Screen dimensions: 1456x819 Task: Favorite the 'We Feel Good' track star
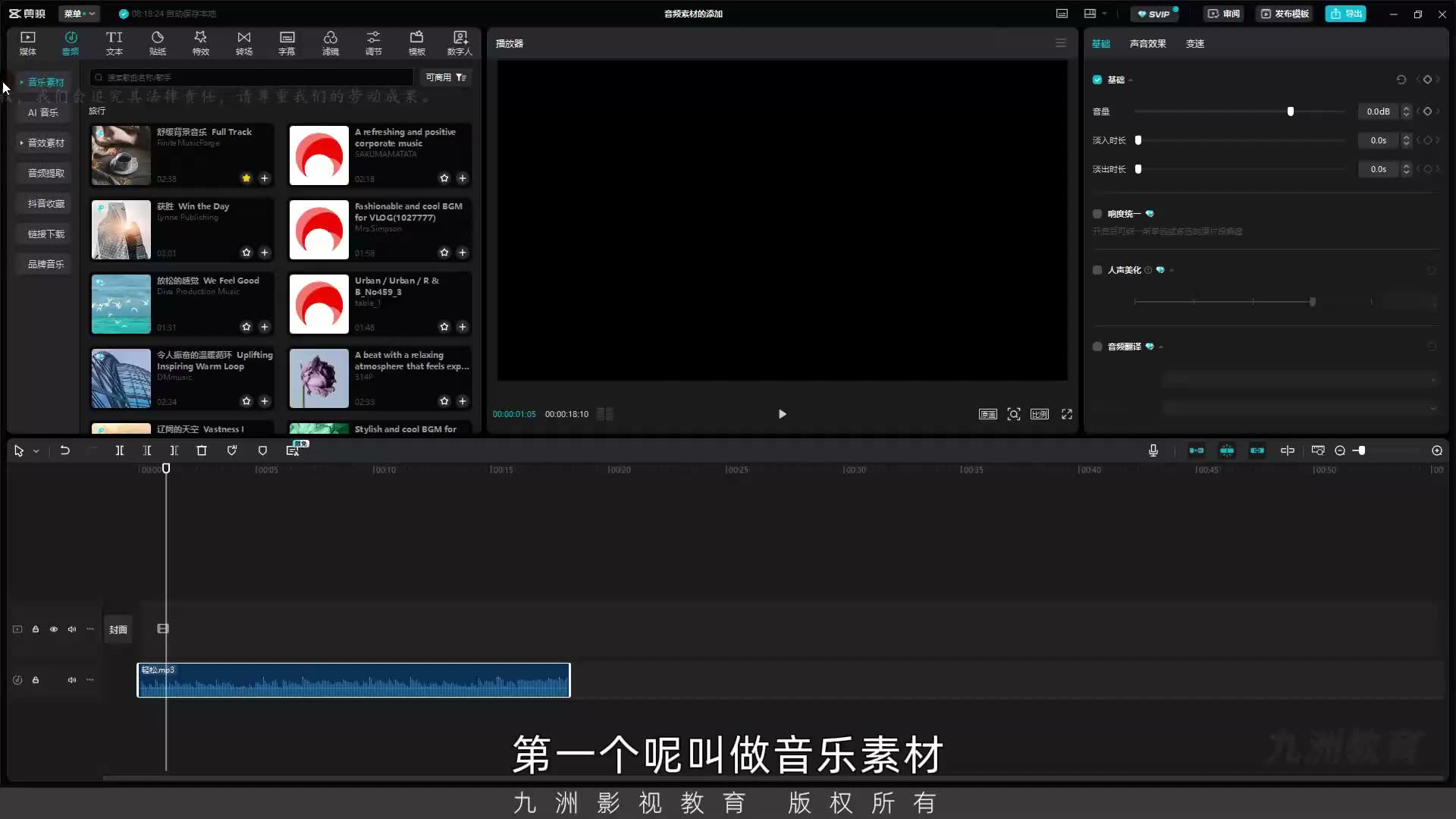tap(246, 327)
